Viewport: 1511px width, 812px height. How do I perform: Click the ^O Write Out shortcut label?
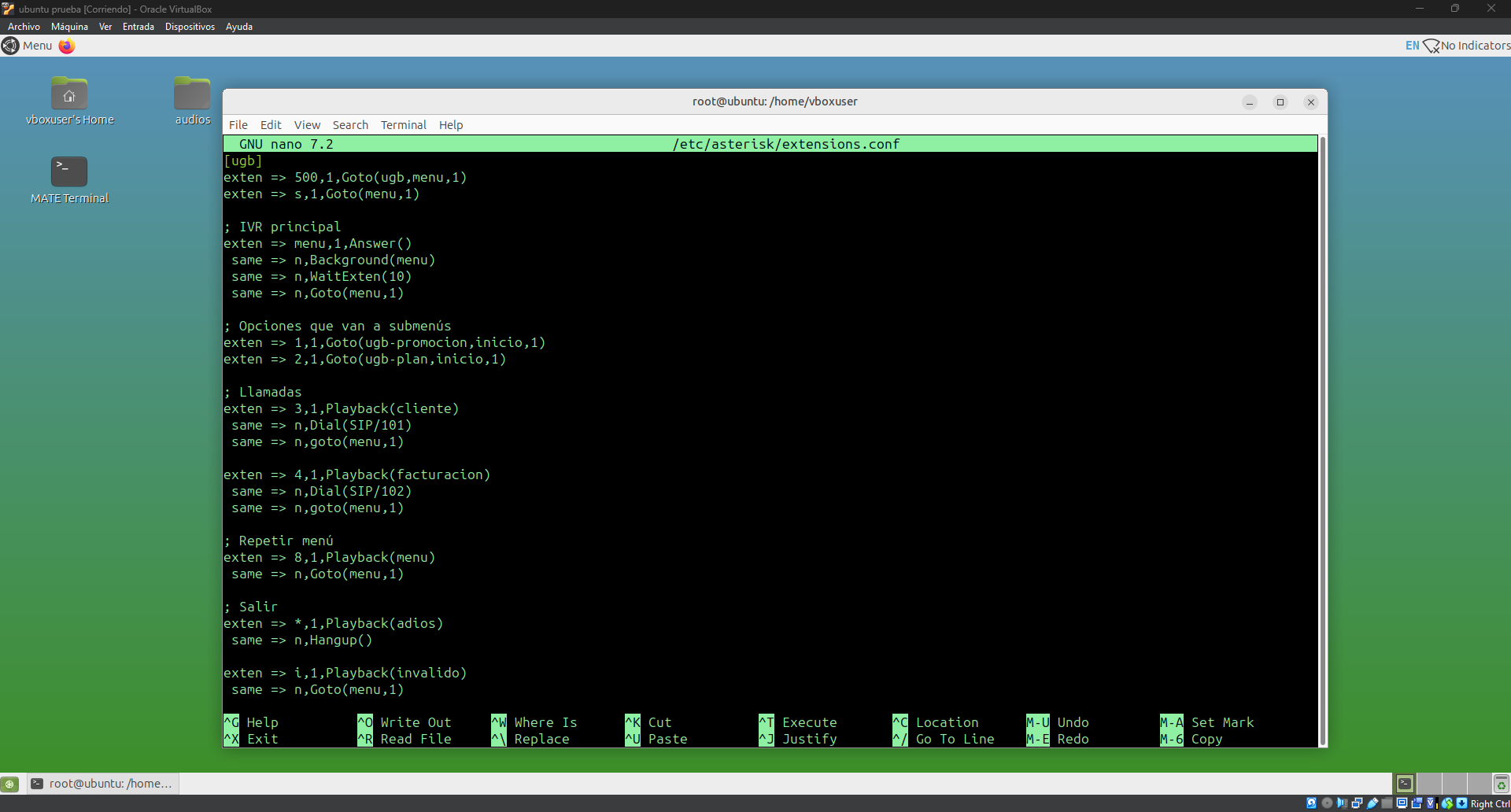click(x=405, y=722)
